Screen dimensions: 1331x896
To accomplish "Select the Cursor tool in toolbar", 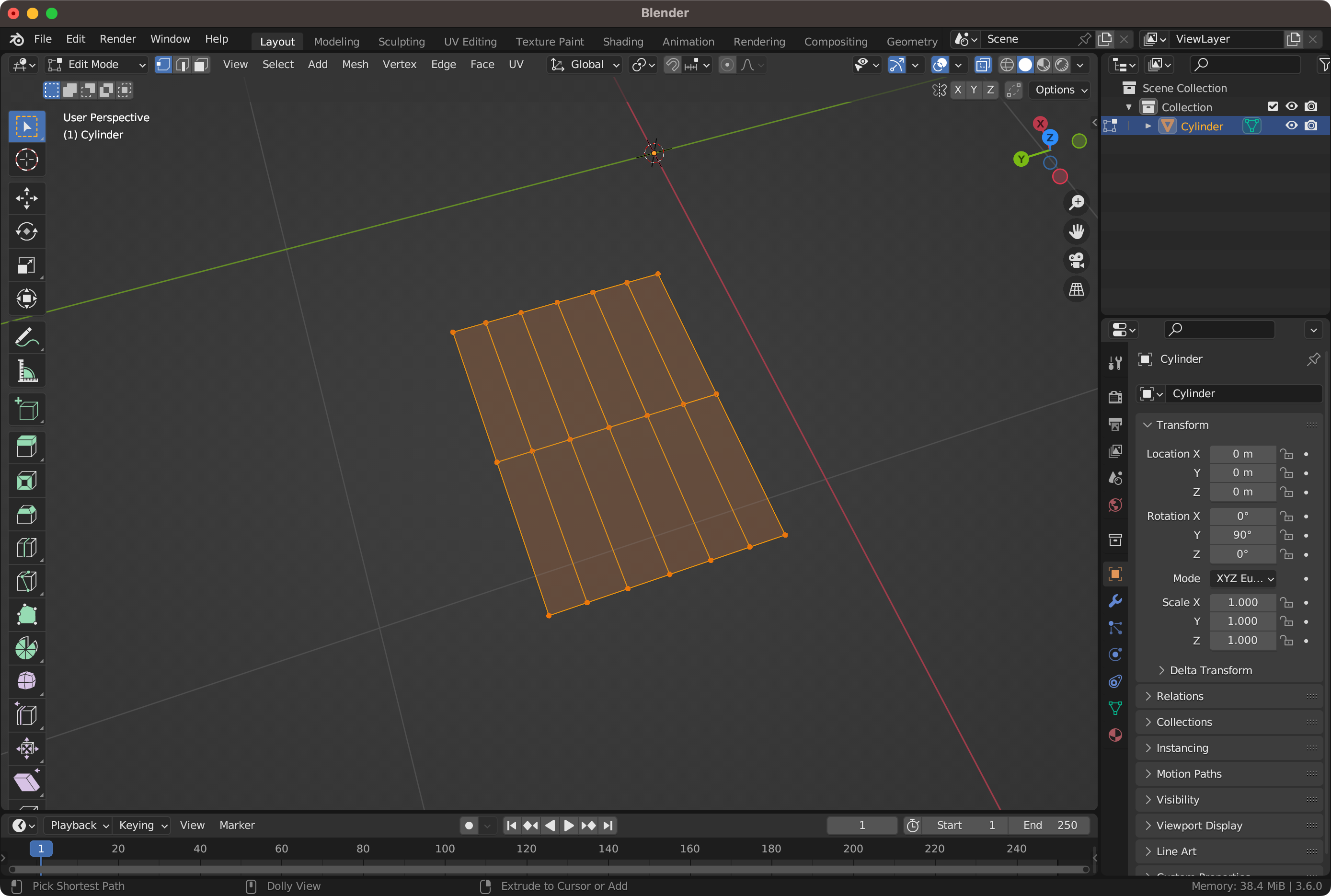I will coord(27,160).
